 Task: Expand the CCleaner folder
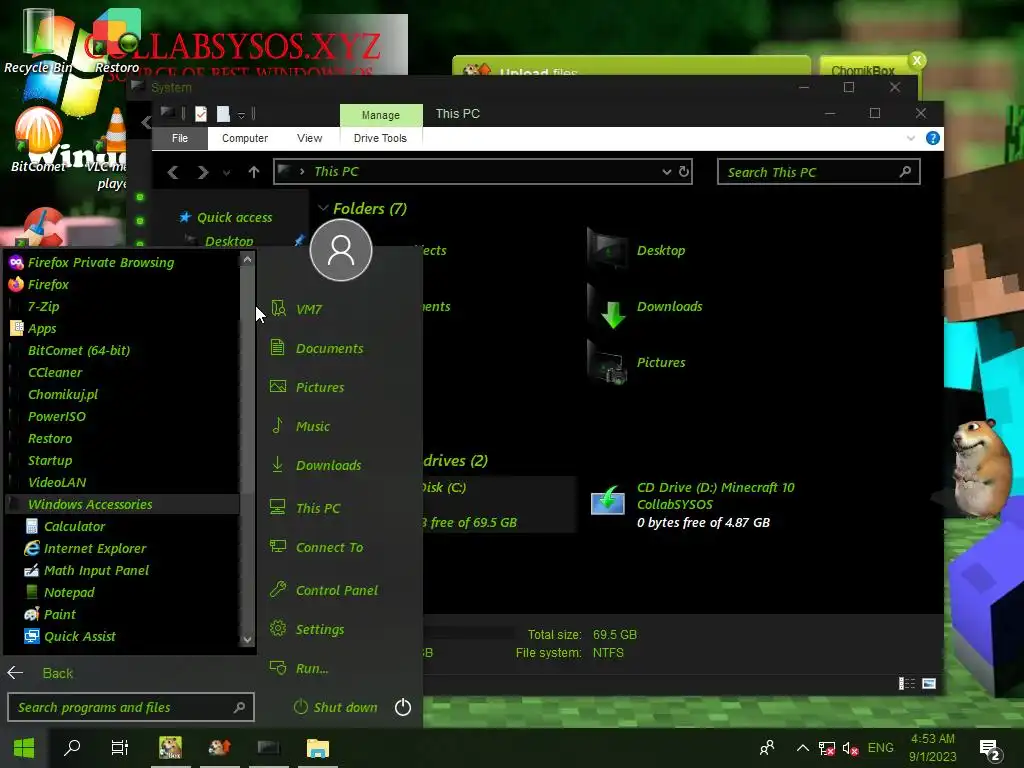(x=55, y=373)
